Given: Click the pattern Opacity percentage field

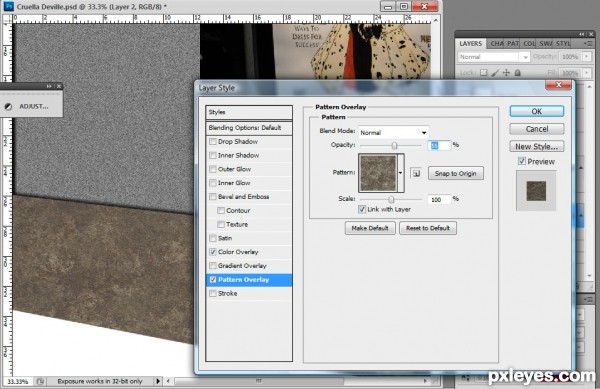Looking at the screenshot, I should (x=439, y=145).
